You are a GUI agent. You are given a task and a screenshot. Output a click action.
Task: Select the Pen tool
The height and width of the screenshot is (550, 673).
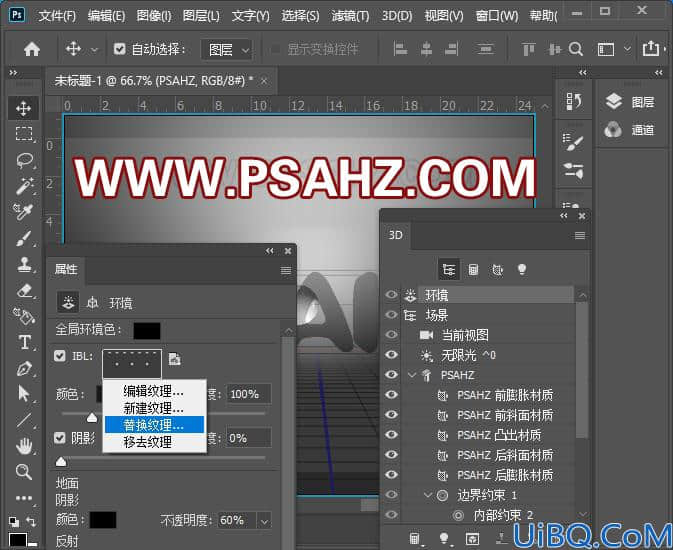tap(24, 368)
